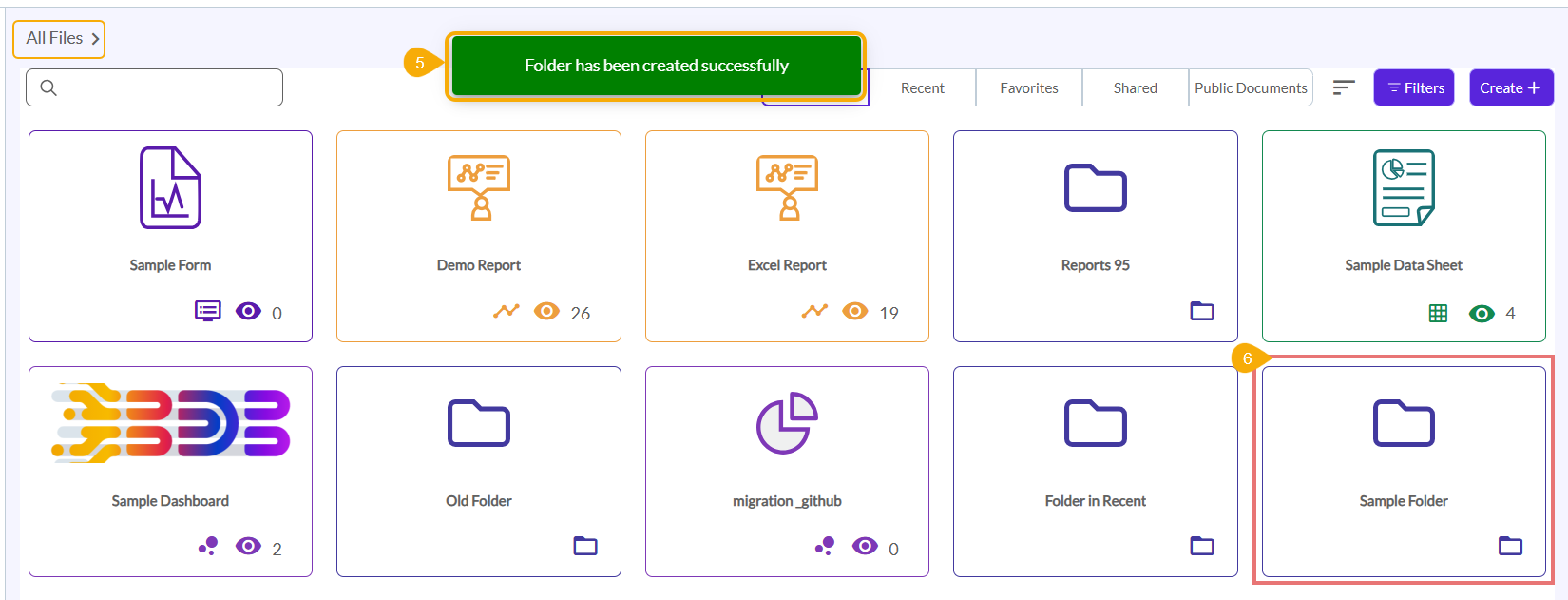Open the Create dropdown menu
The width and height of the screenshot is (1568, 600).
coord(1510,87)
